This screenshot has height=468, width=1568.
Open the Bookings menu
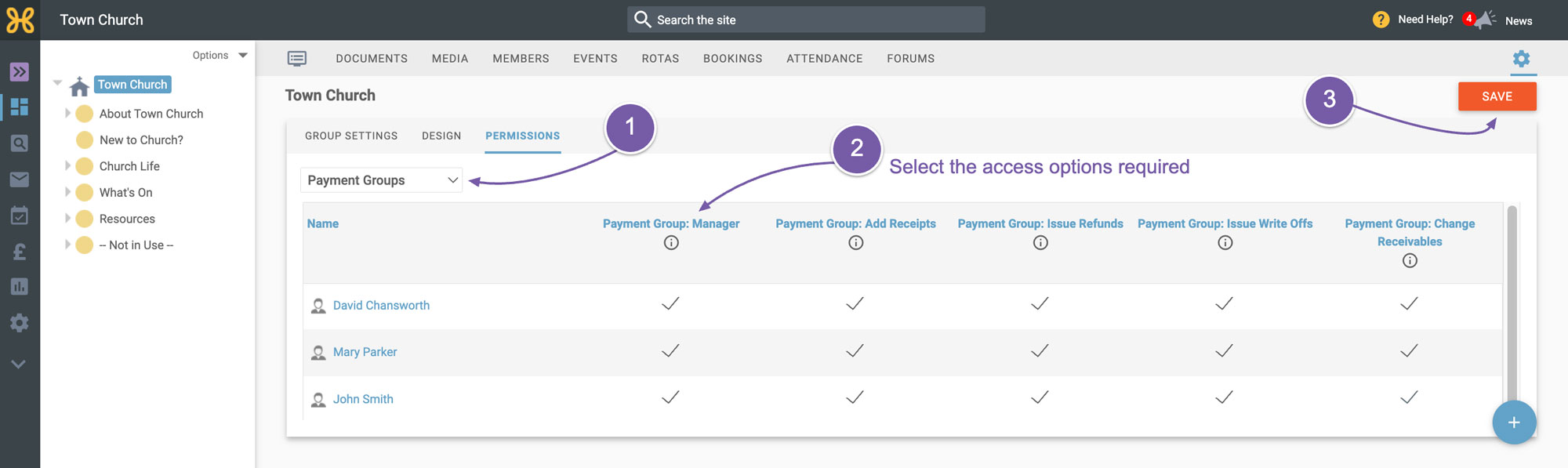pos(732,59)
